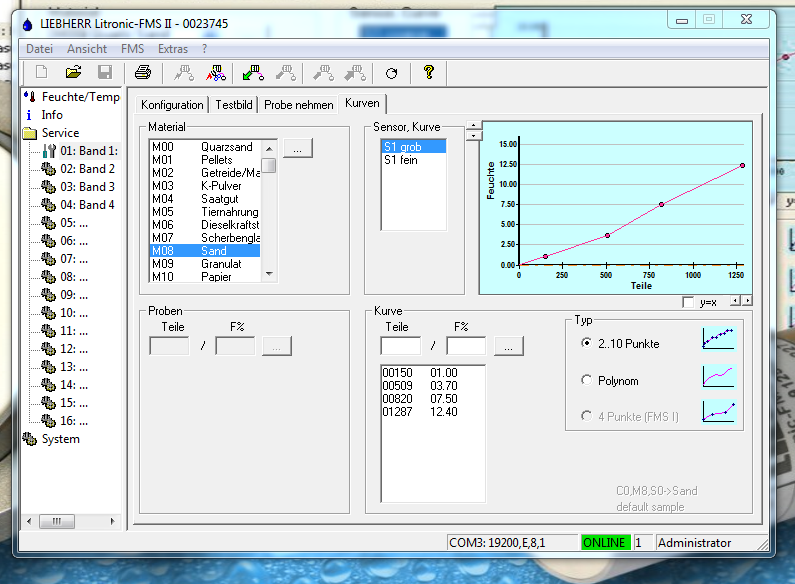
Task: Select material M08 Sand
Action: (205, 250)
